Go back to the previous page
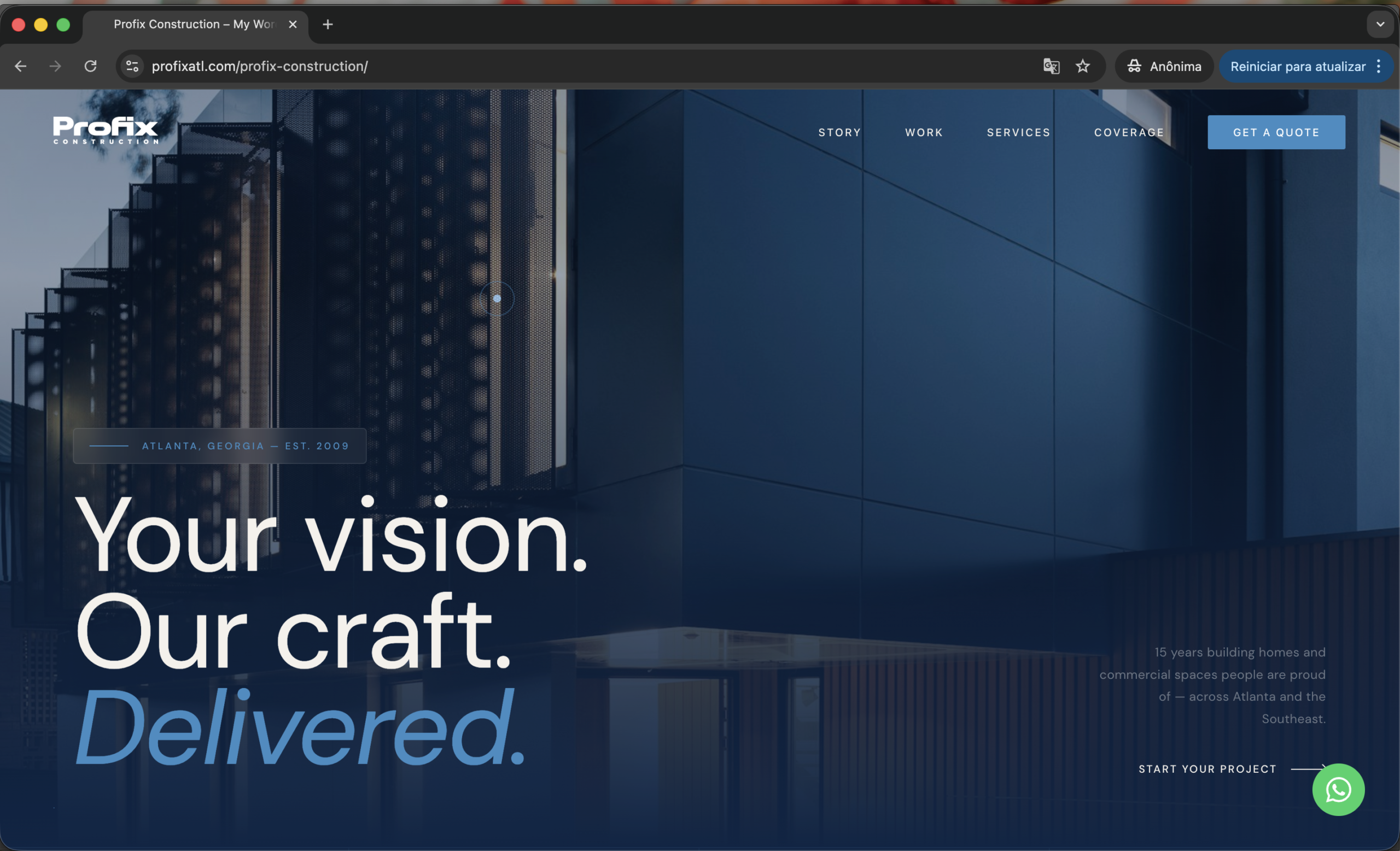Screen dimensions: 1400x851 [20, 67]
